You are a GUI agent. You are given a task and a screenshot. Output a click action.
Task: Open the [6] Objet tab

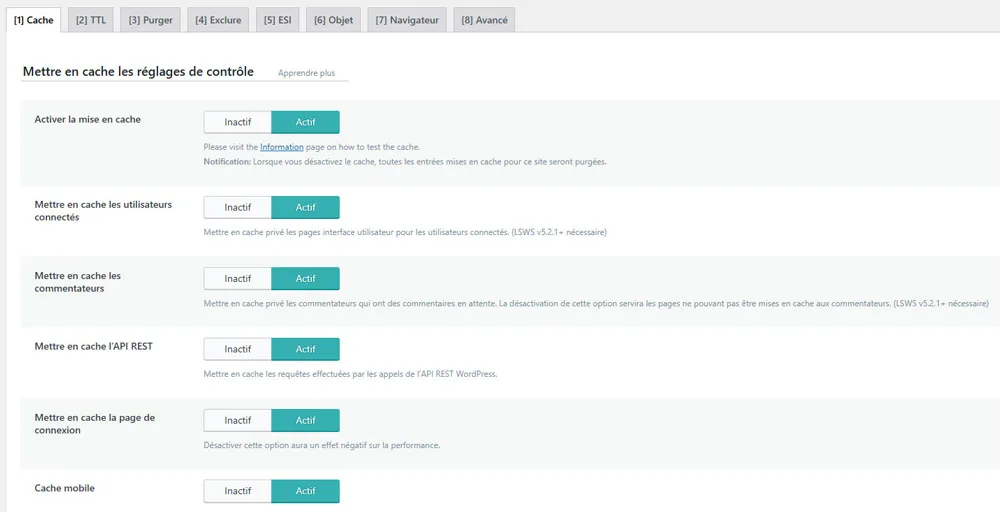[x=333, y=20]
